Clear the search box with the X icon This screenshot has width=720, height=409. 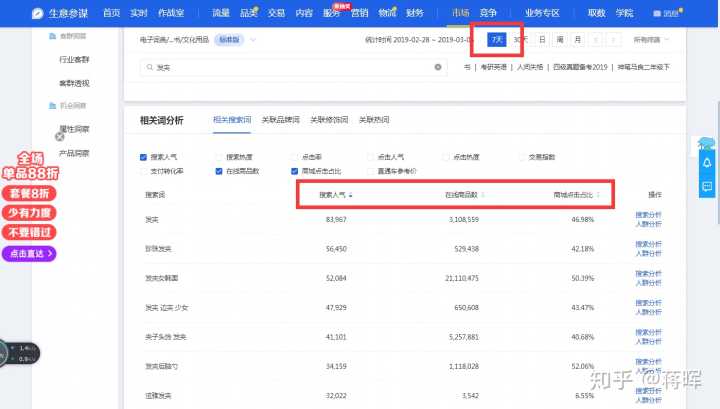[x=437, y=67]
